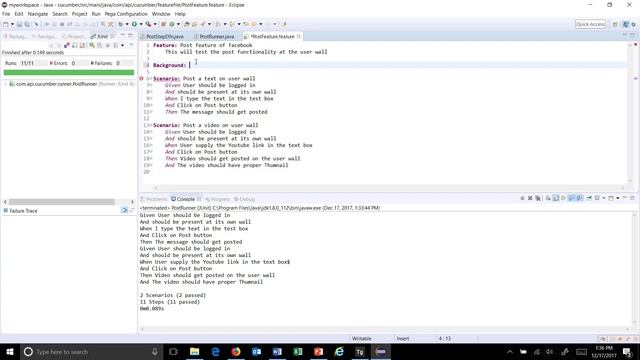Toggle Word Wrap in Console toolbar
The height and width of the screenshot is (360, 640).
coord(564,198)
